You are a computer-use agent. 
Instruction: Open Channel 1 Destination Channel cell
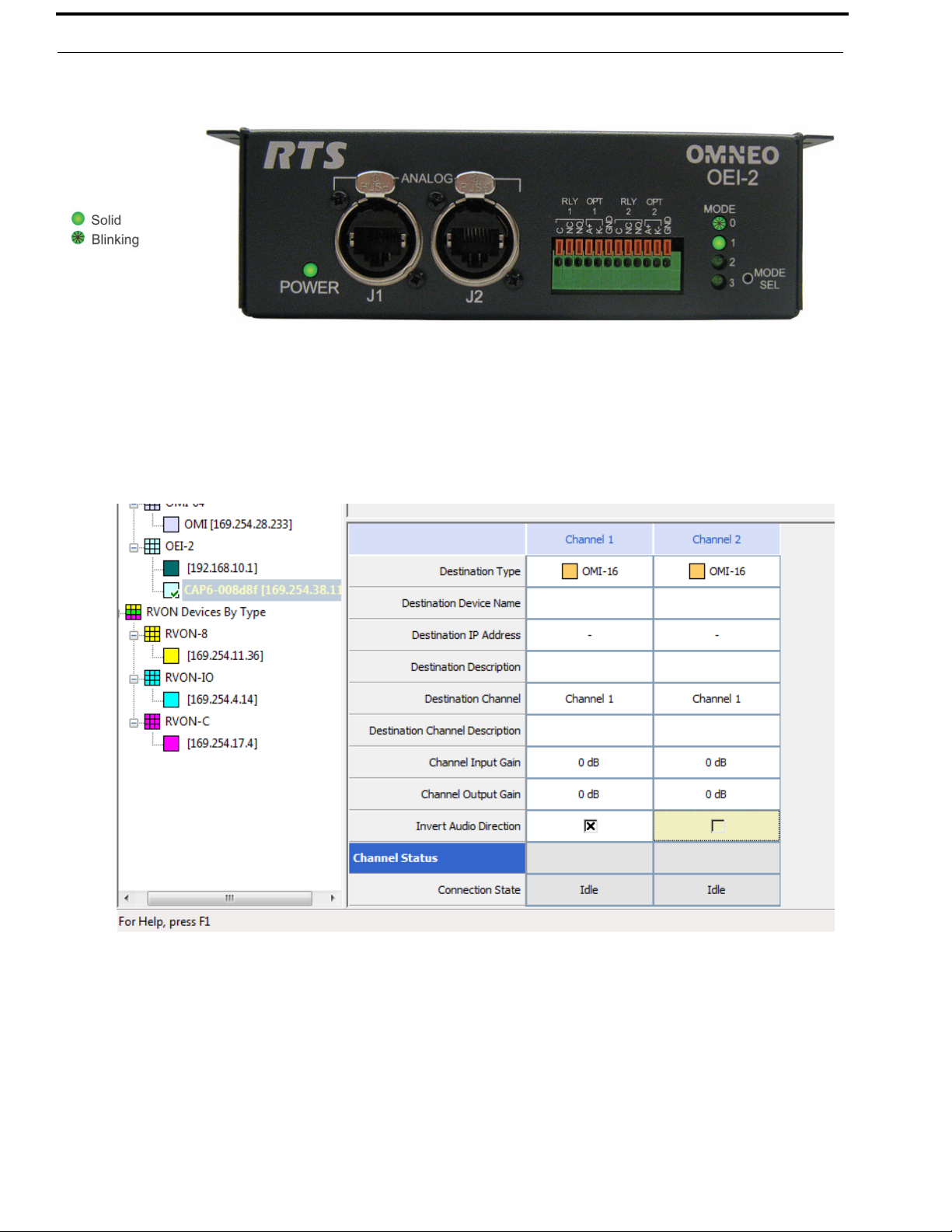[x=589, y=699]
